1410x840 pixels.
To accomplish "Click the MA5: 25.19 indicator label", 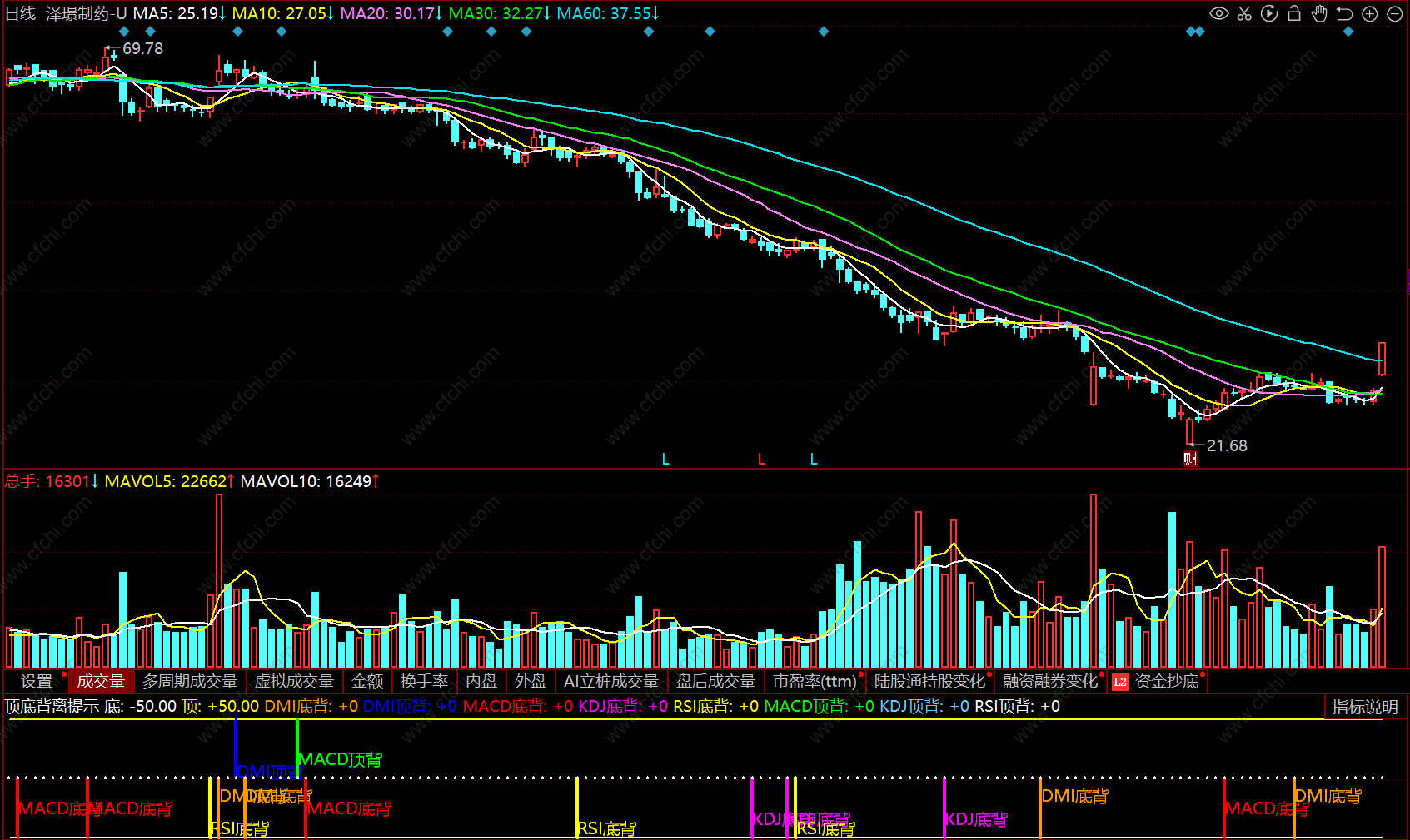I will tap(180, 13).
